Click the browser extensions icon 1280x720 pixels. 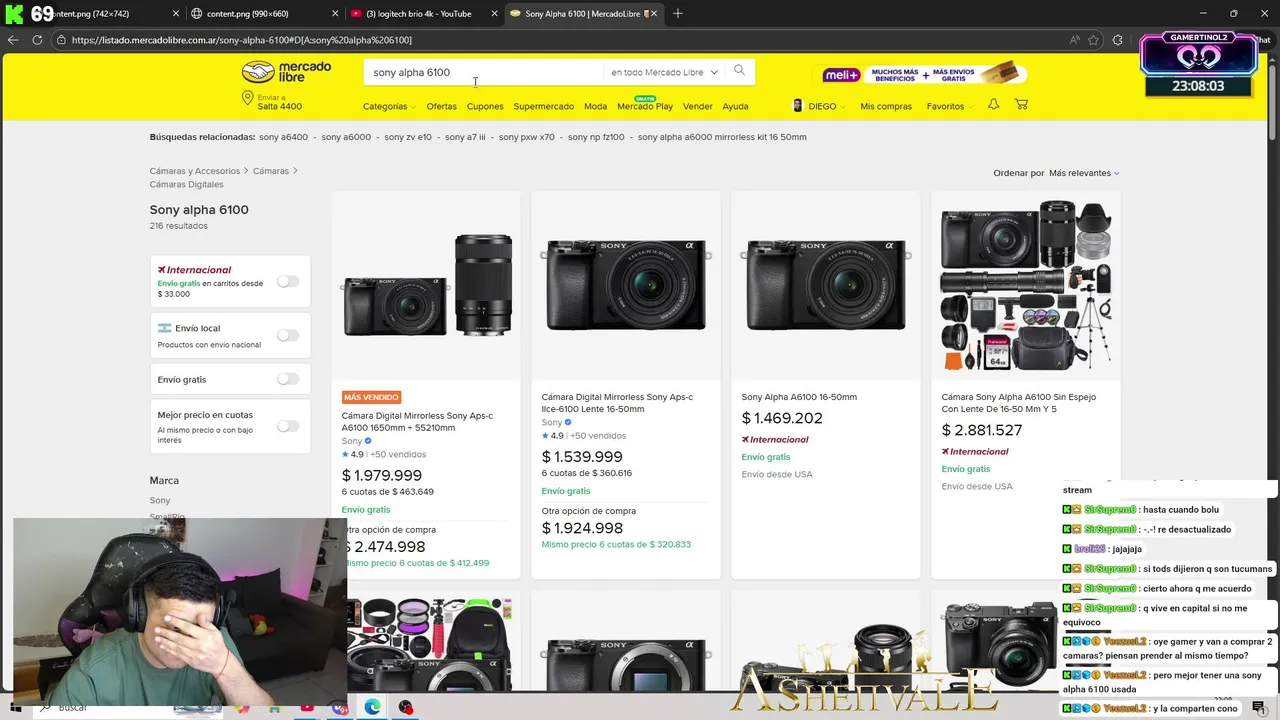pyautogui.click(x=1118, y=40)
